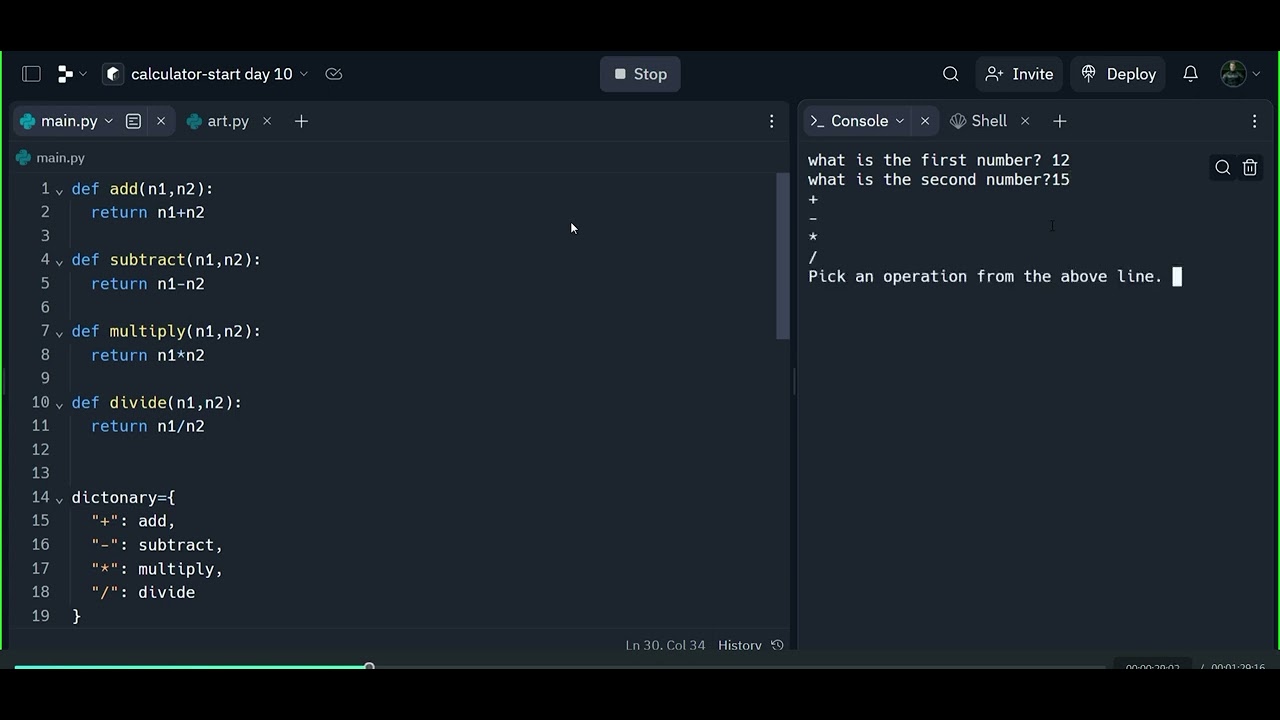Add a new editor tab
This screenshot has height=720, width=1280.
pos(301,121)
